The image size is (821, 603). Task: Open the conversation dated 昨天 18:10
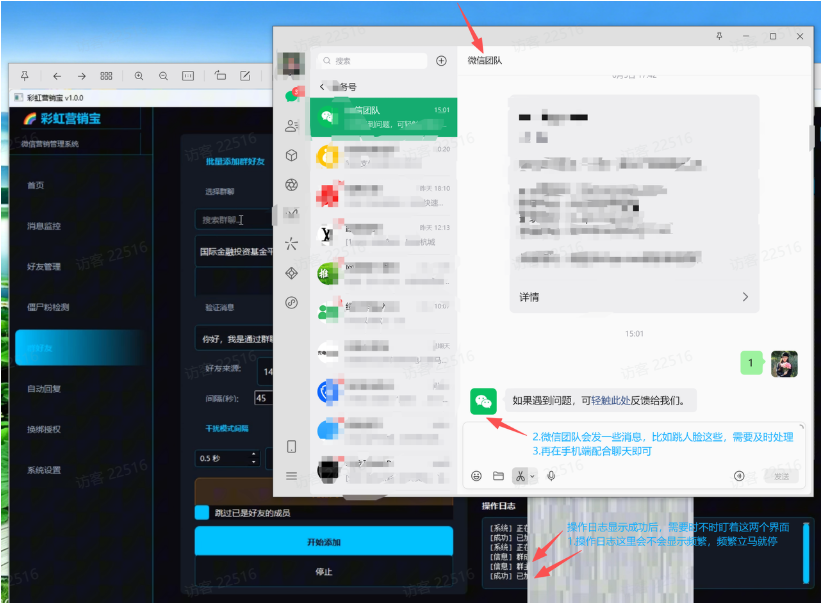[383, 195]
